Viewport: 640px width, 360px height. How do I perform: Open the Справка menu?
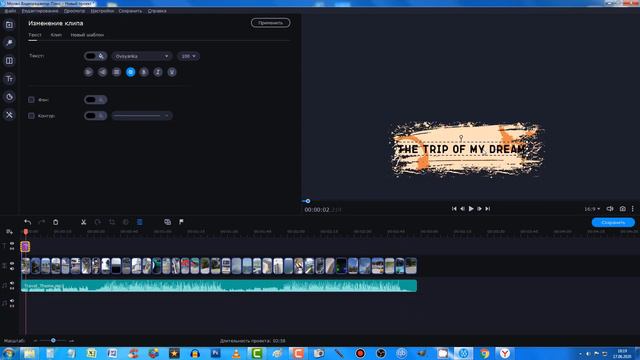[157, 11]
